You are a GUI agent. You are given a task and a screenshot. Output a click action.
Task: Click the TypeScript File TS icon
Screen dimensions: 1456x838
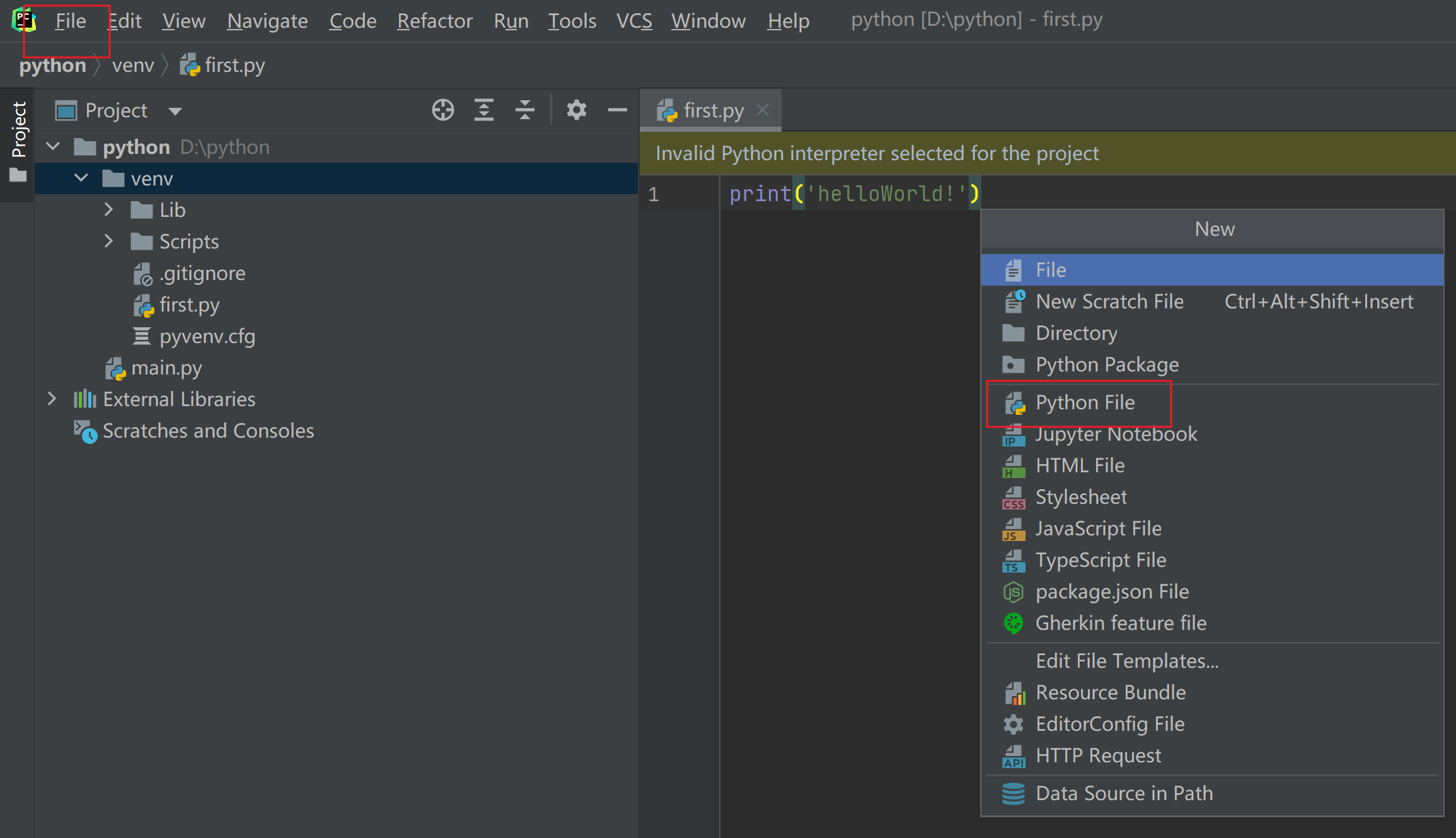click(1014, 560)
